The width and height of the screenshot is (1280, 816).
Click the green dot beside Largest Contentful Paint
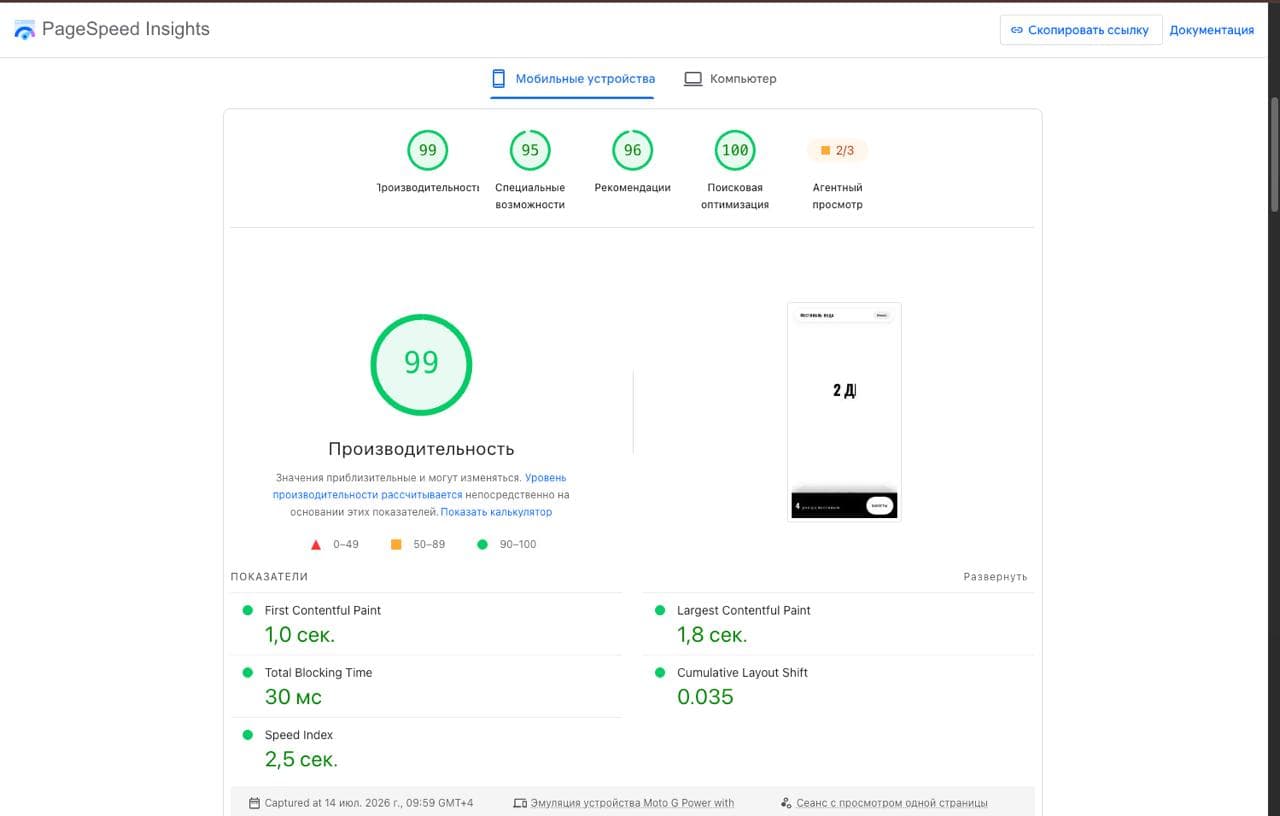point(660,610)
